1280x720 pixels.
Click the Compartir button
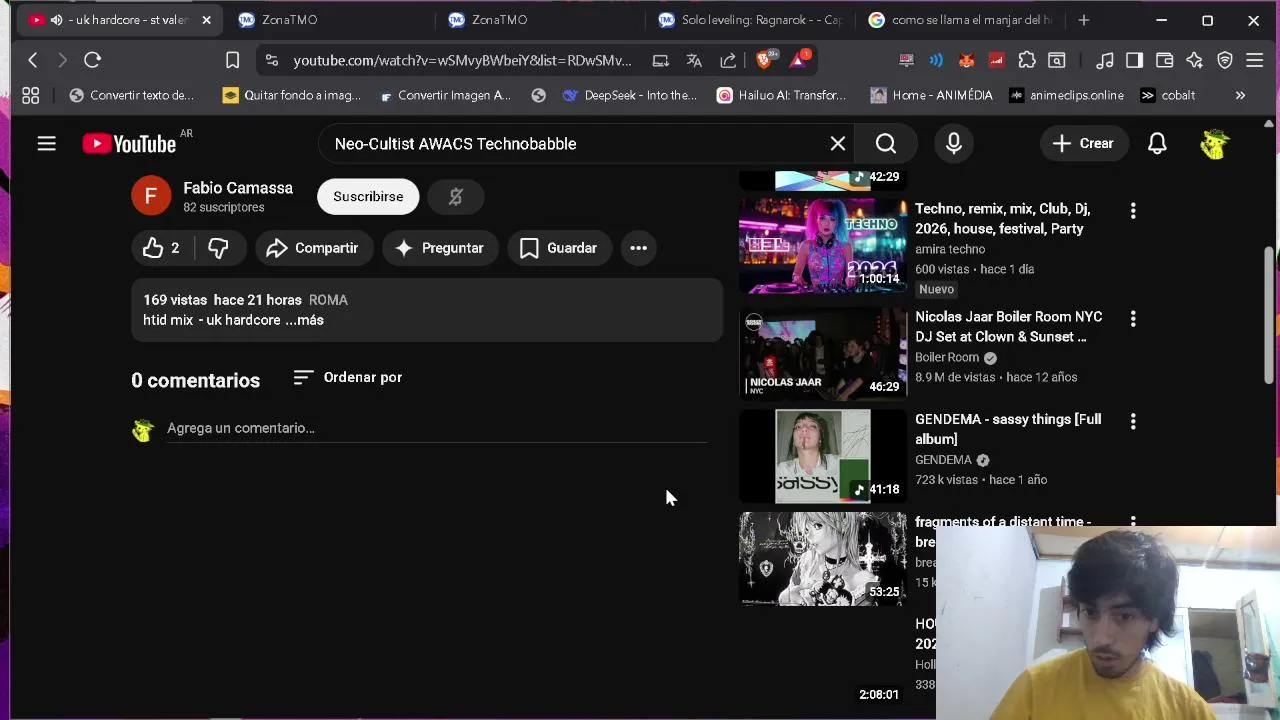tap(313, 248)
